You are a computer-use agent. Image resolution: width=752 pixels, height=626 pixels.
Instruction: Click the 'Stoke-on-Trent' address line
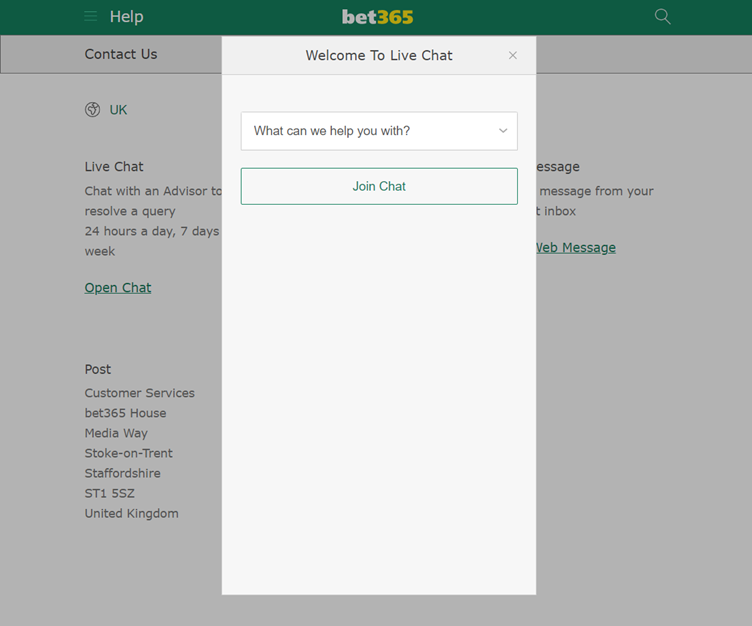coord(129,453)
